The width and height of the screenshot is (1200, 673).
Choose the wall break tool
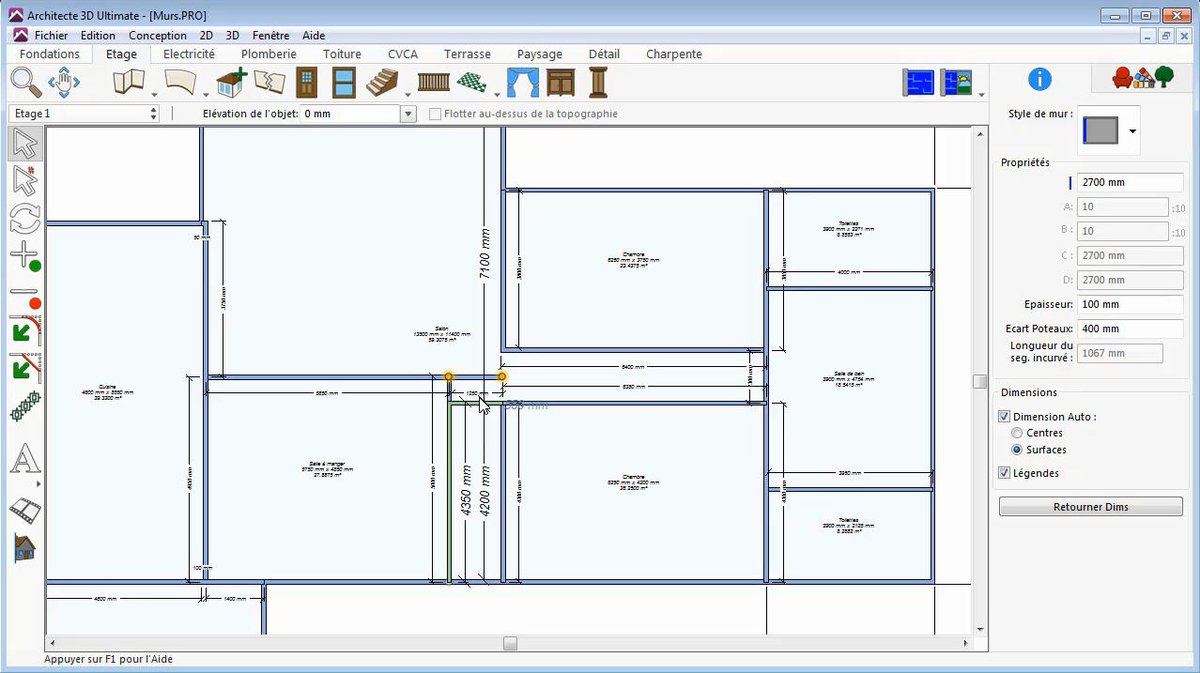[269, 82]
